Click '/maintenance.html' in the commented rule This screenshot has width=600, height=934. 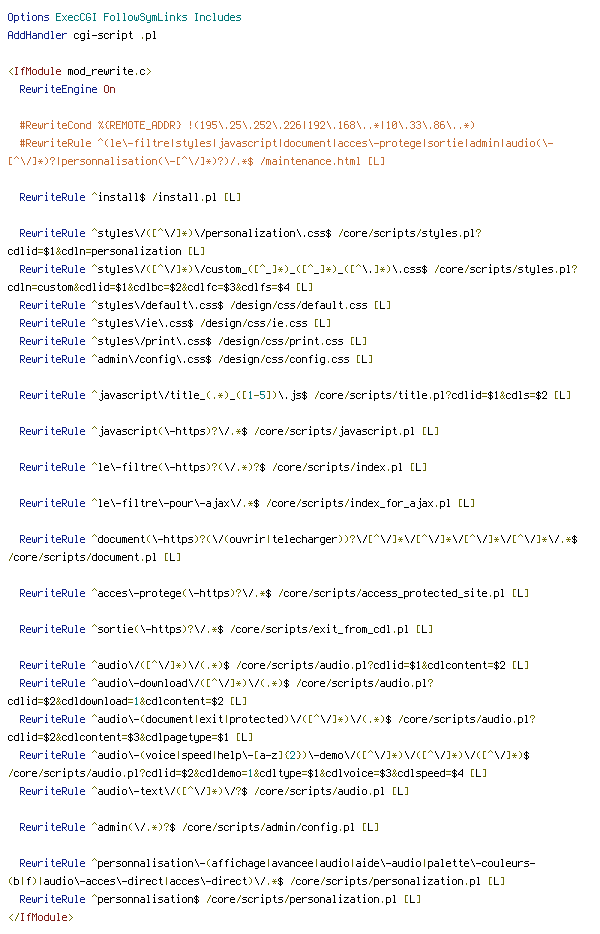(x=310, y=161)
